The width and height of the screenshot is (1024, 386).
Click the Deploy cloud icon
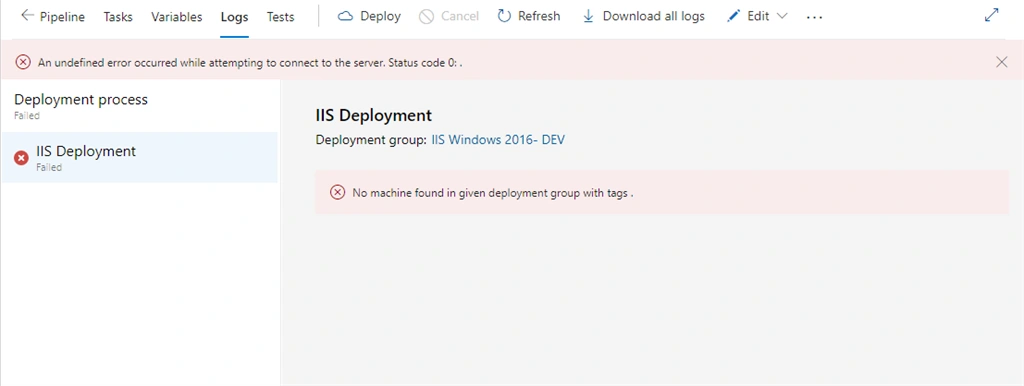345,16
